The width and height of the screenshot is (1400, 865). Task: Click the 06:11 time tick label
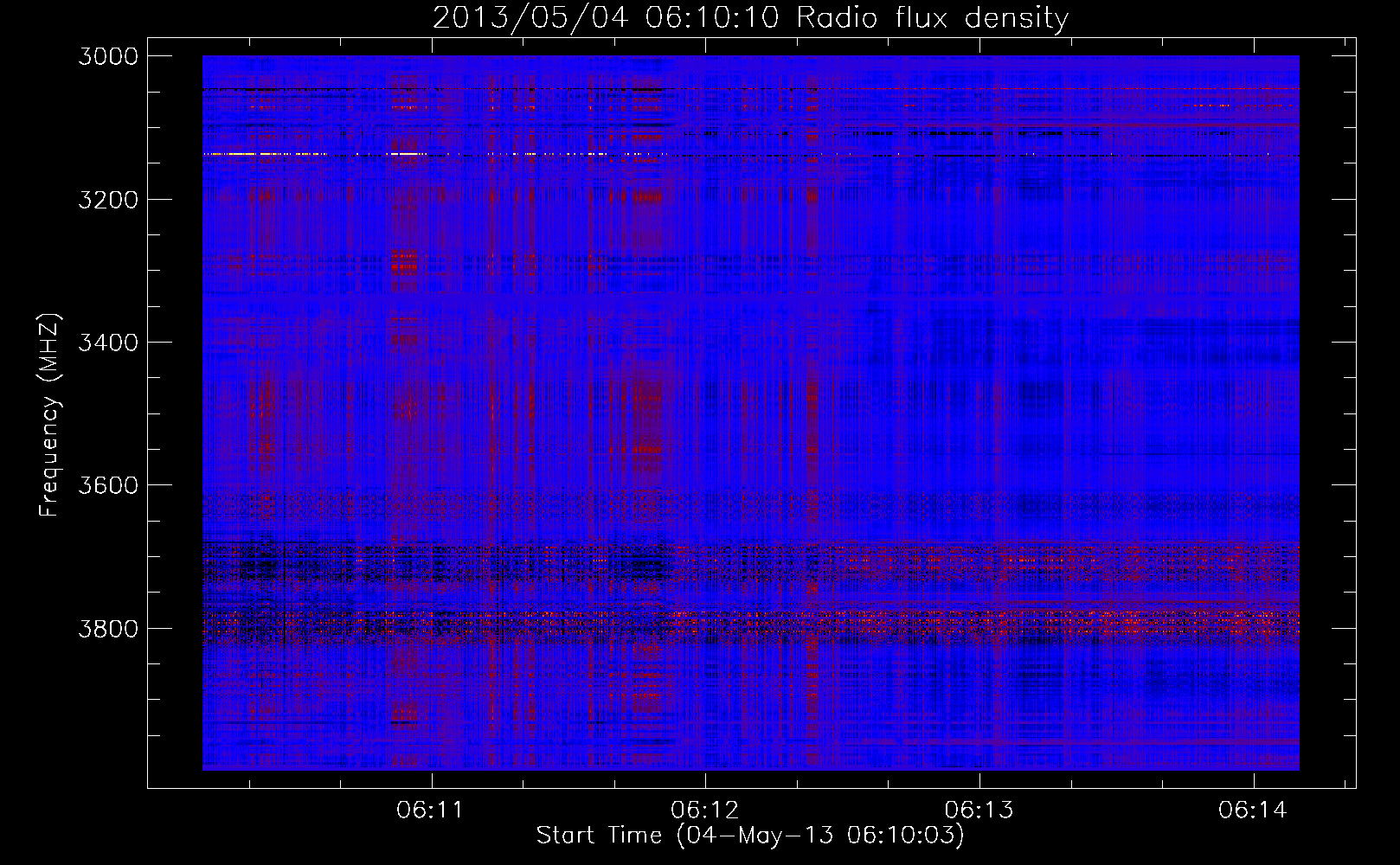pos(430,811)
